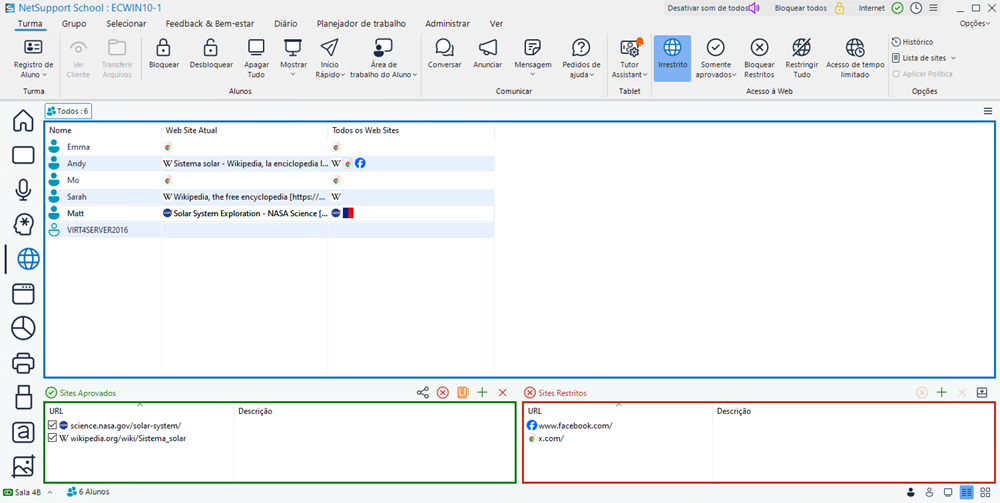This screenshot has width=1000, height=503.
Task: Click the Internet green check status icon
Action: click(x=897, y=8)
